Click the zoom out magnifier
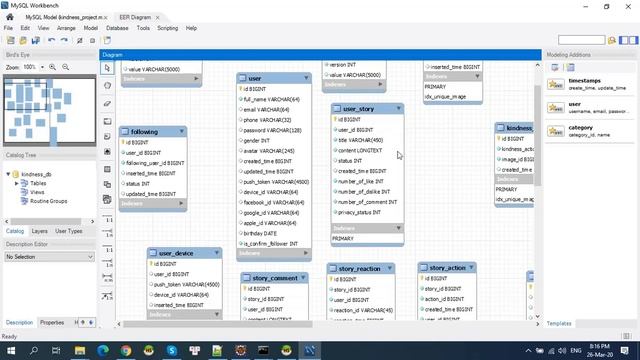Screen dimensions: 640x360 point(65,67)
